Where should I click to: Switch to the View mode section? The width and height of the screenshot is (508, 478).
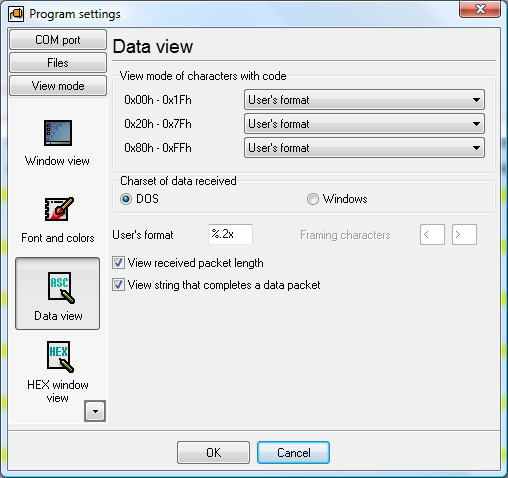[x=58, y=86]
